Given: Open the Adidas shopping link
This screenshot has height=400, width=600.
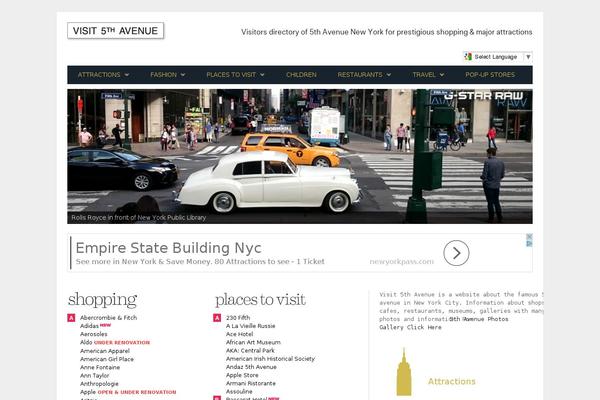Looking at the screenshot, I should tap(89, 326).
